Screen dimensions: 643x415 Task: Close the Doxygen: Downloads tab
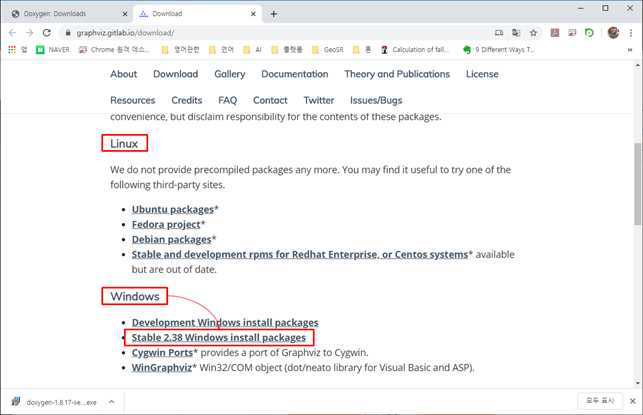[125, 14]
